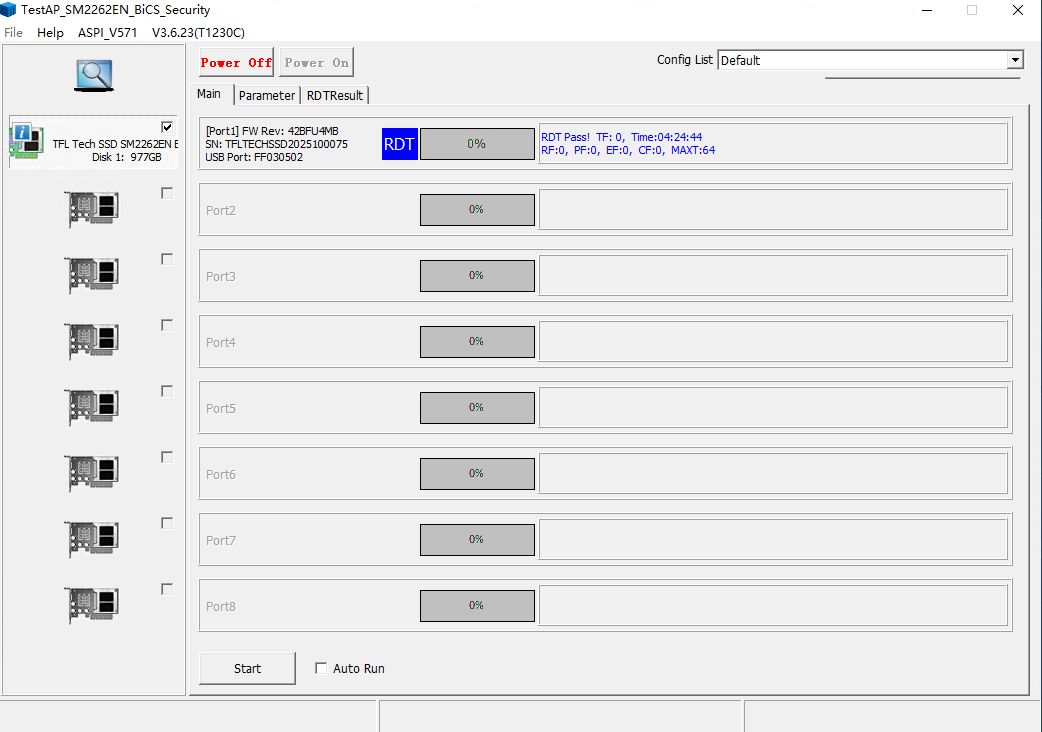1042x732 pixels.
Task: Switch to the RDTResult tab
Action: tap(335, 96)
